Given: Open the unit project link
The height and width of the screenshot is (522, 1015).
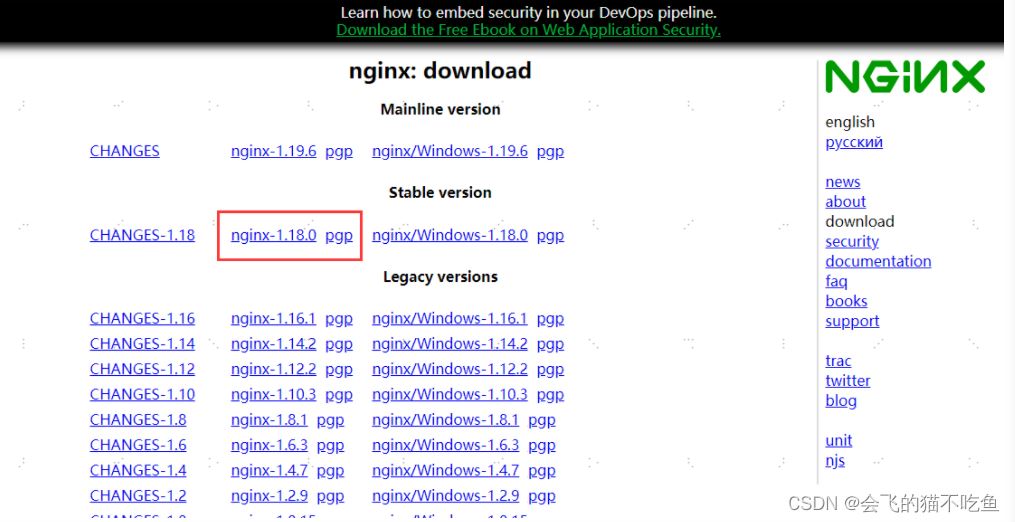Looking at the screenshot, I should pos(839,440).
